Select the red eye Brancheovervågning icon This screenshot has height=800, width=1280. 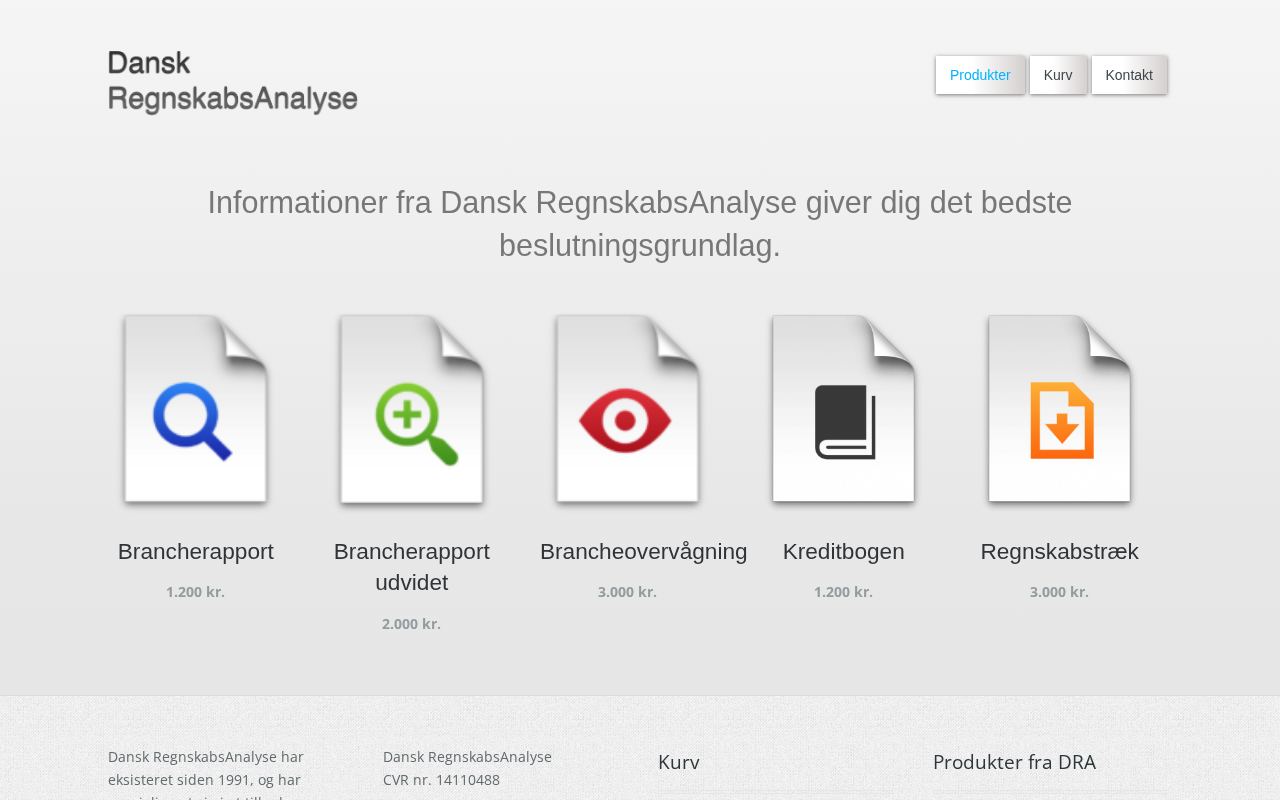pyautogui.click(x=628, y=410)
